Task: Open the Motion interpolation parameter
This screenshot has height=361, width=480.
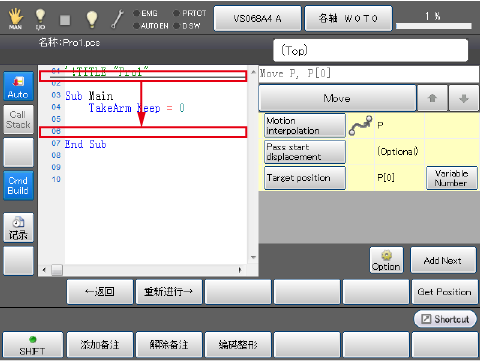Action: tap(305, 125)
